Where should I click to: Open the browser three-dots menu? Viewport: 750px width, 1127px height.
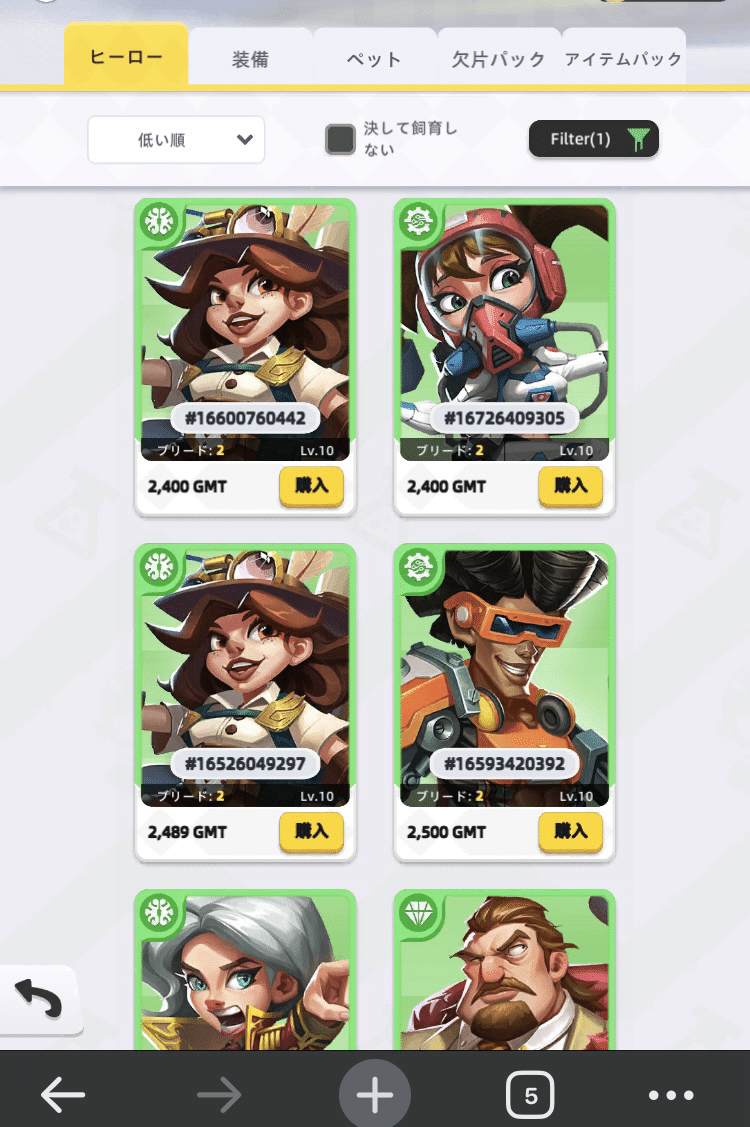pyautogui.click(x=671, y=1095)
